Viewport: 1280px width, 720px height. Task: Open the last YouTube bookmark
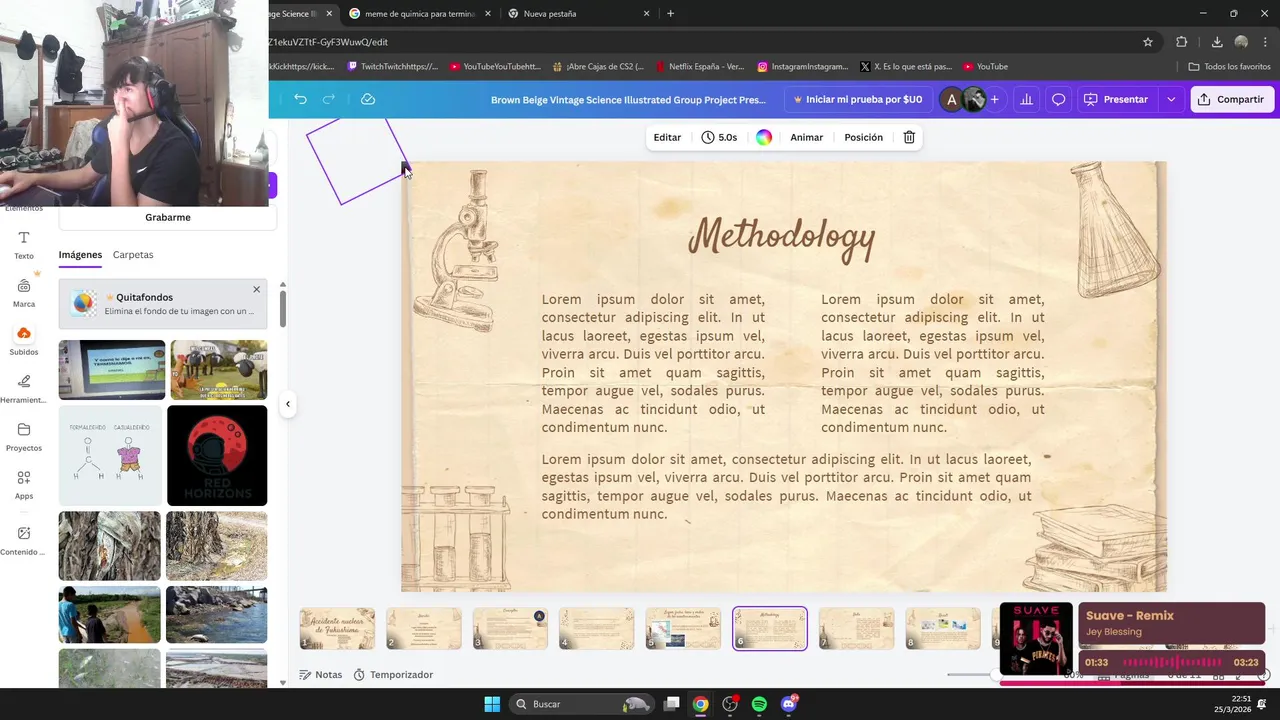coord(985,66)
